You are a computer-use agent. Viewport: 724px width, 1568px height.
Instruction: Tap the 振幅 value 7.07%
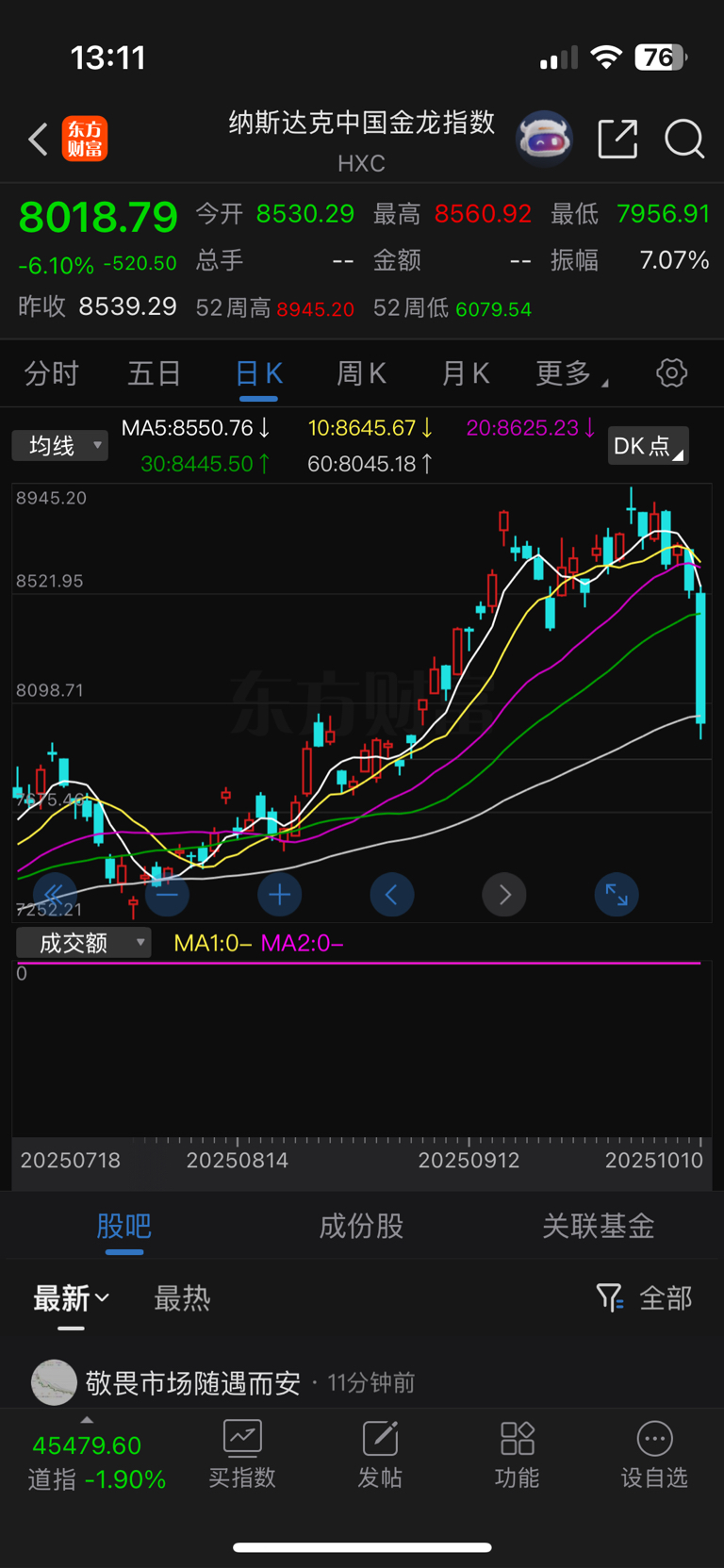[674, 260]
